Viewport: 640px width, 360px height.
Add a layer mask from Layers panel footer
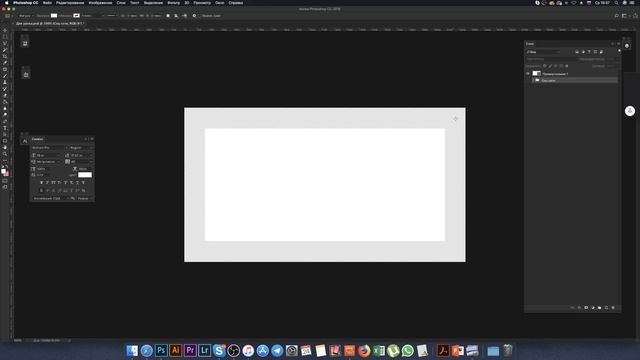point(586,308)
